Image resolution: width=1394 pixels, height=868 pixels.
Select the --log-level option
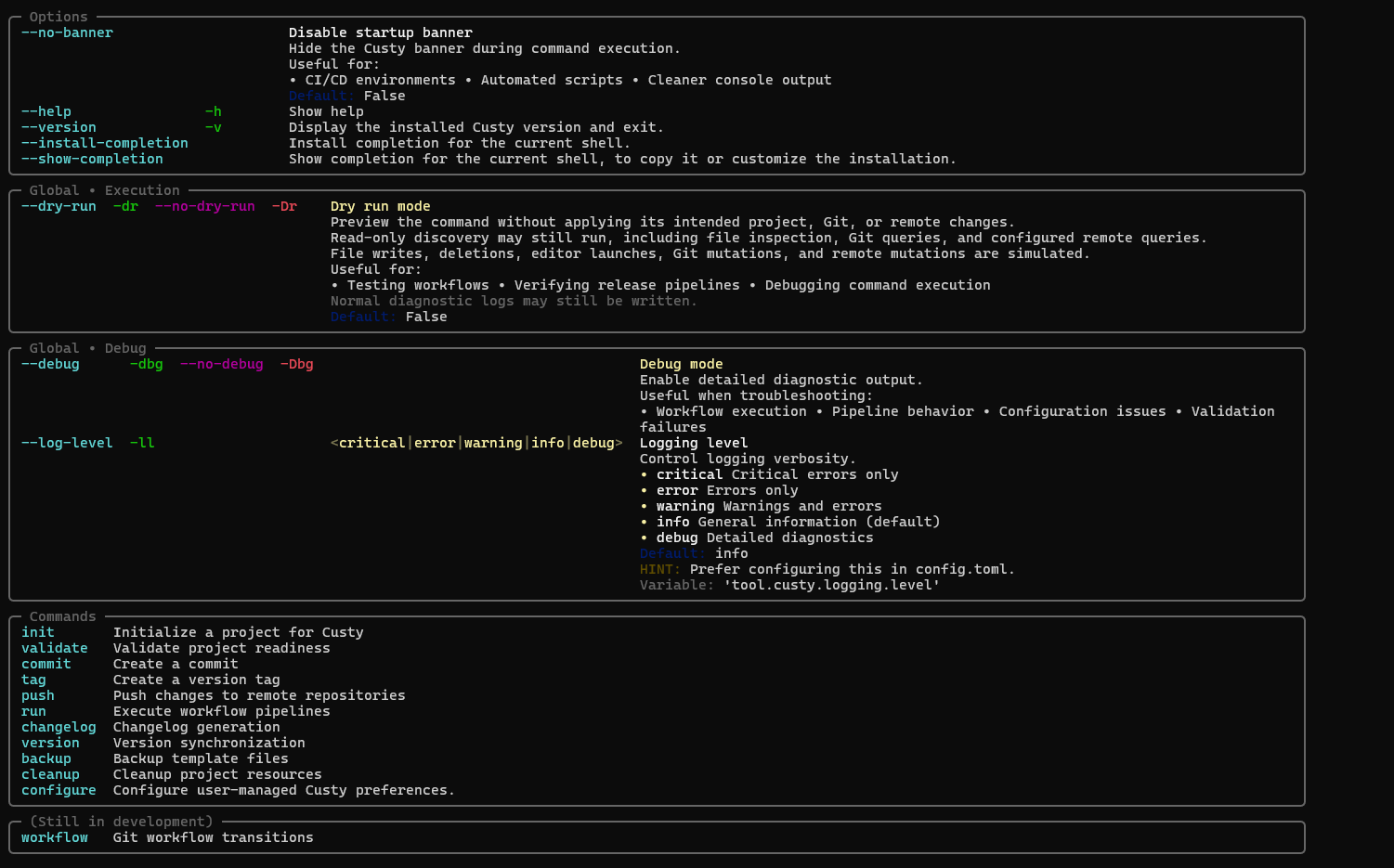(x=67, y=443)
